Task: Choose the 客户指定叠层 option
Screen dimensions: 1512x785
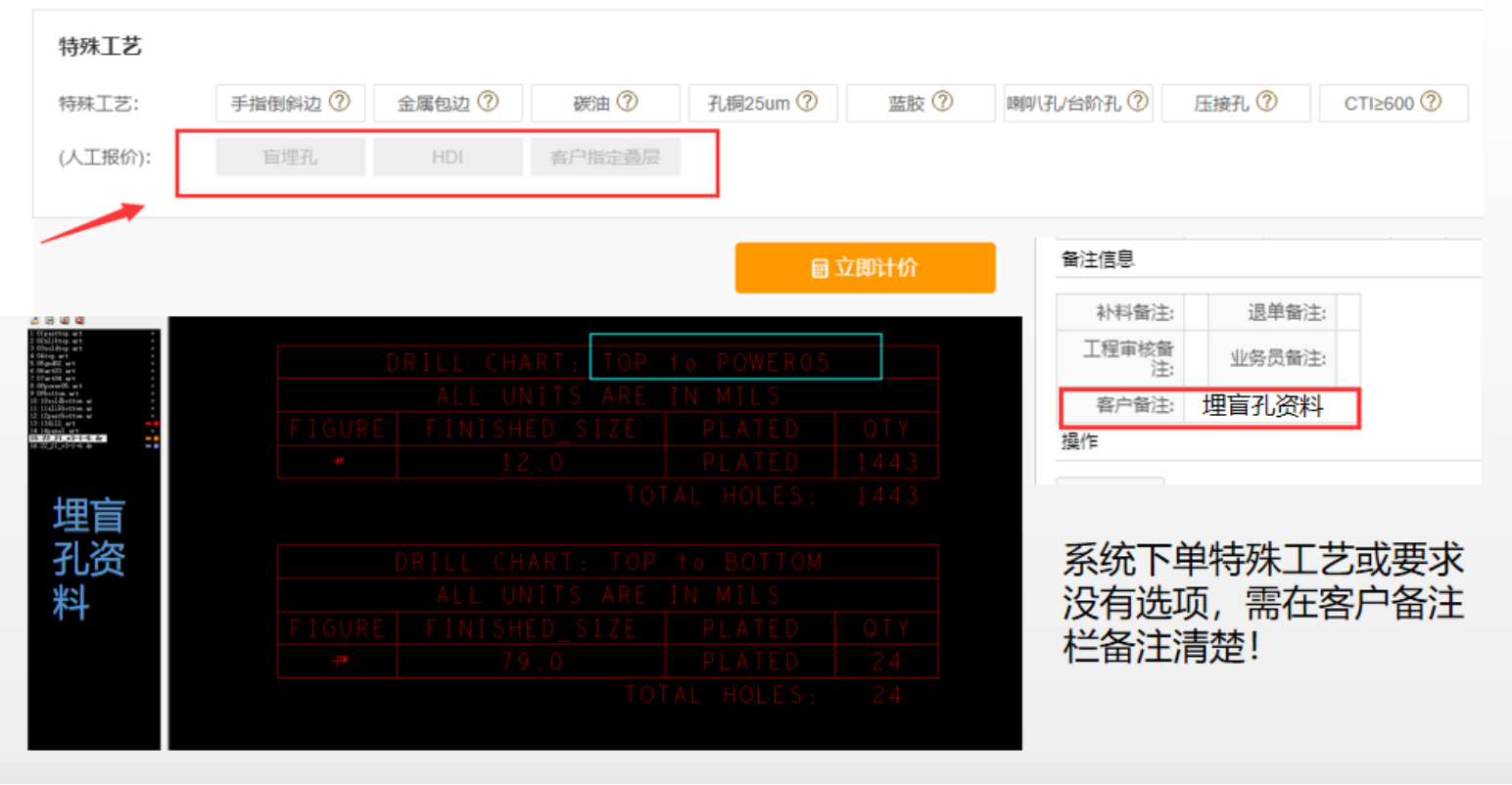Action: [x=605, y=157]
